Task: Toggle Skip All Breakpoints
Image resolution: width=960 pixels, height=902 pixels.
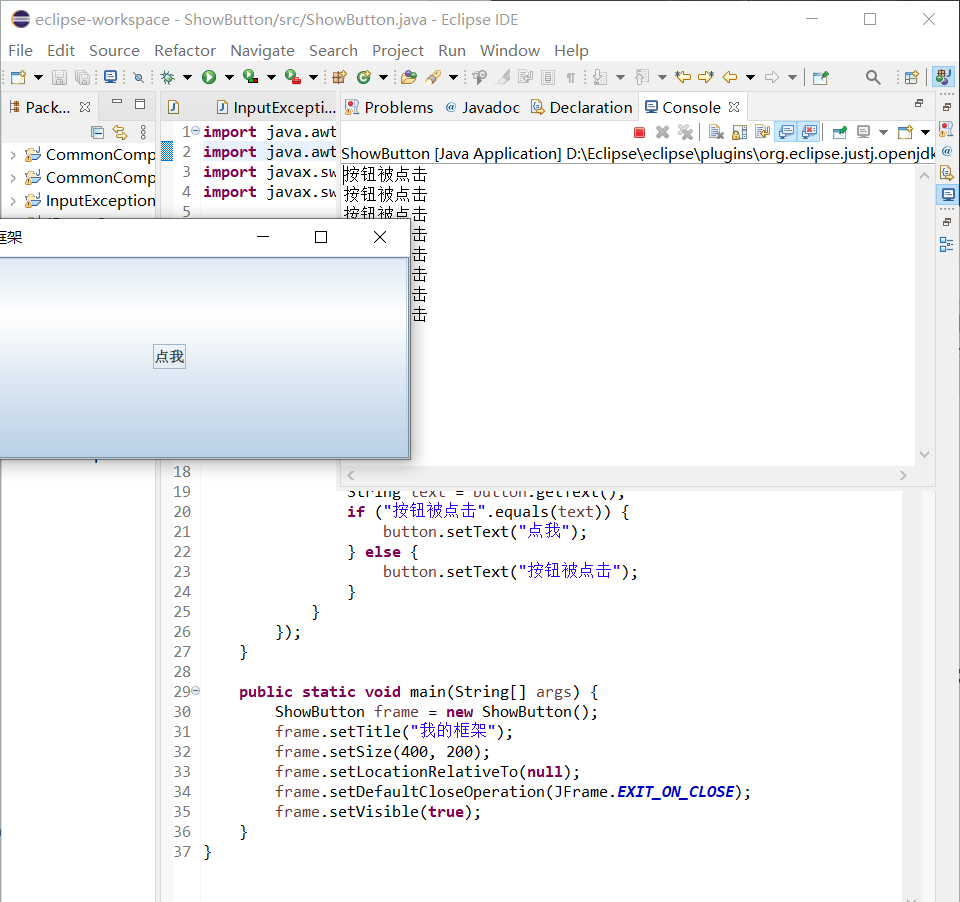Action: click(x=138, y=77)
